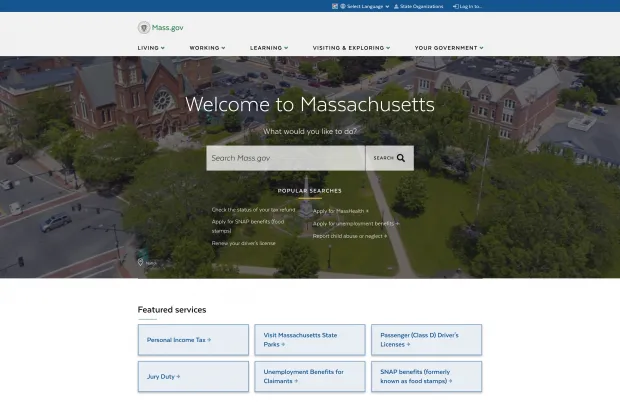
Task: Click the Welcome to Massachusetts heading
Action: 310,105
